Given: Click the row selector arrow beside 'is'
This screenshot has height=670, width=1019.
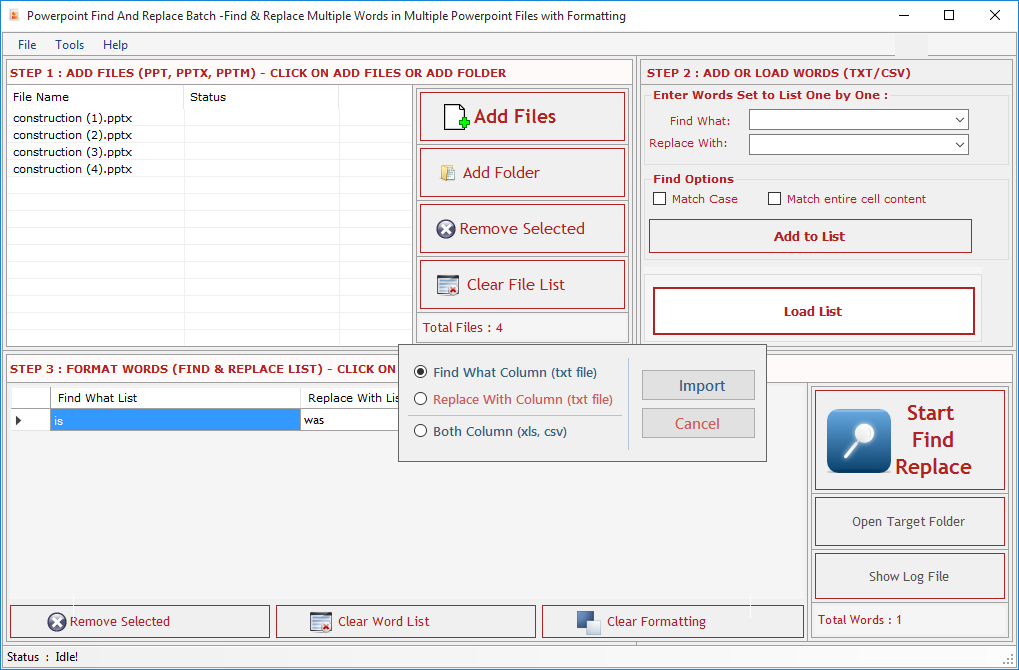Looking at the screenshot, I should coord(18,420).
